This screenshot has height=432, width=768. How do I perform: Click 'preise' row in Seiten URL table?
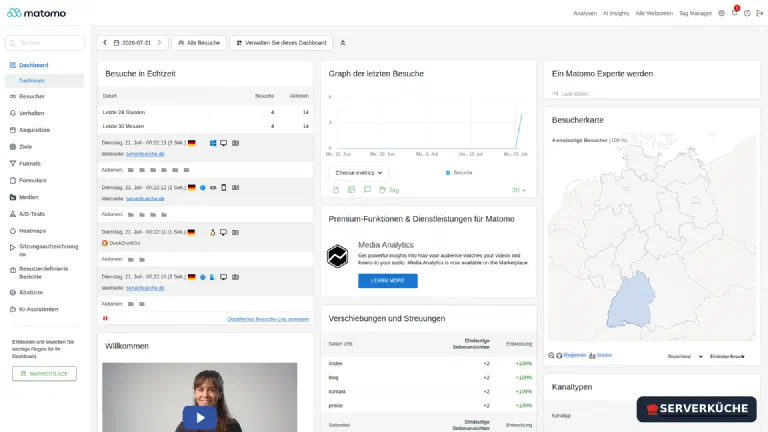tap(429, 406)
